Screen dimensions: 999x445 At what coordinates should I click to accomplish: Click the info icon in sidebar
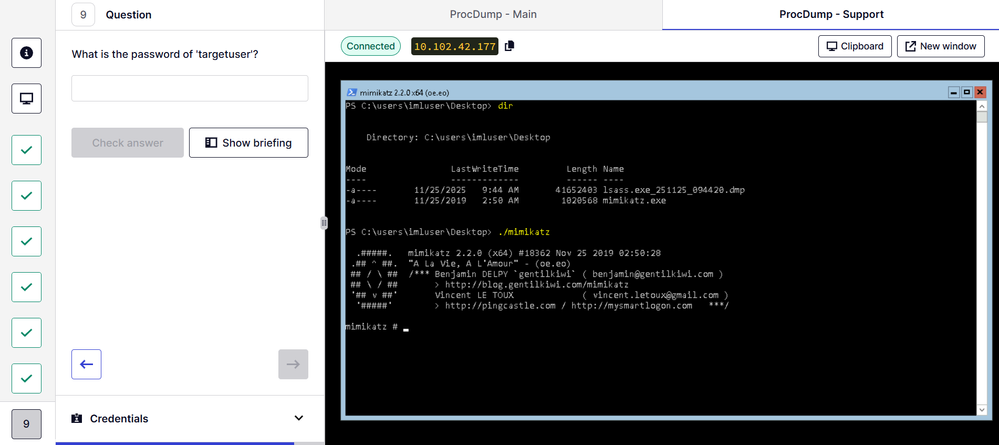pyautogui.click(x=26, y=52)
